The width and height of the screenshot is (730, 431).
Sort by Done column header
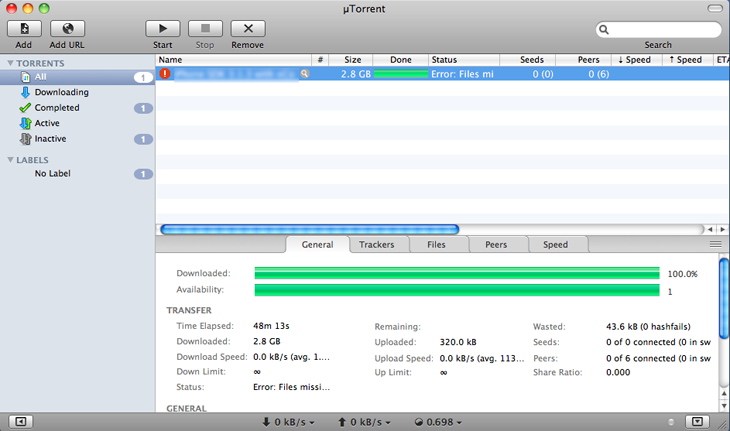click(x=400, y=60)
